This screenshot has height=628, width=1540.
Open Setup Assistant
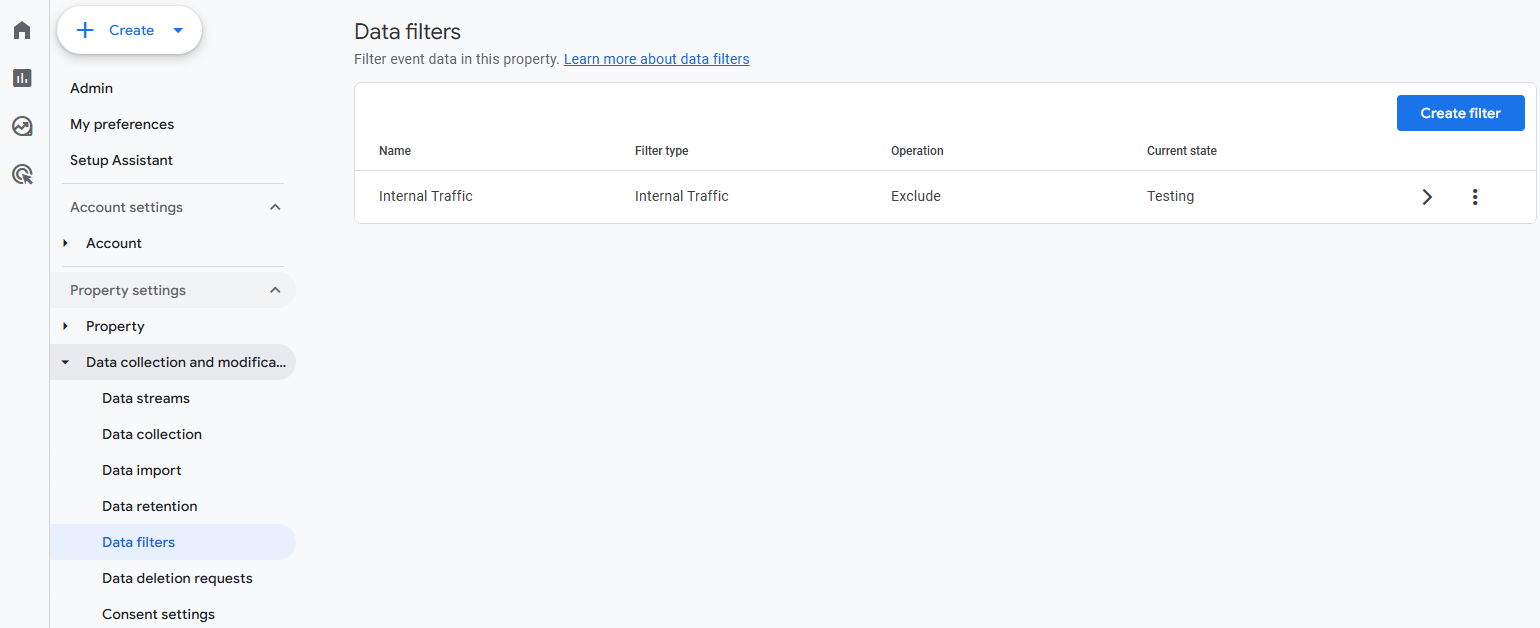click(x=121, y=160)
